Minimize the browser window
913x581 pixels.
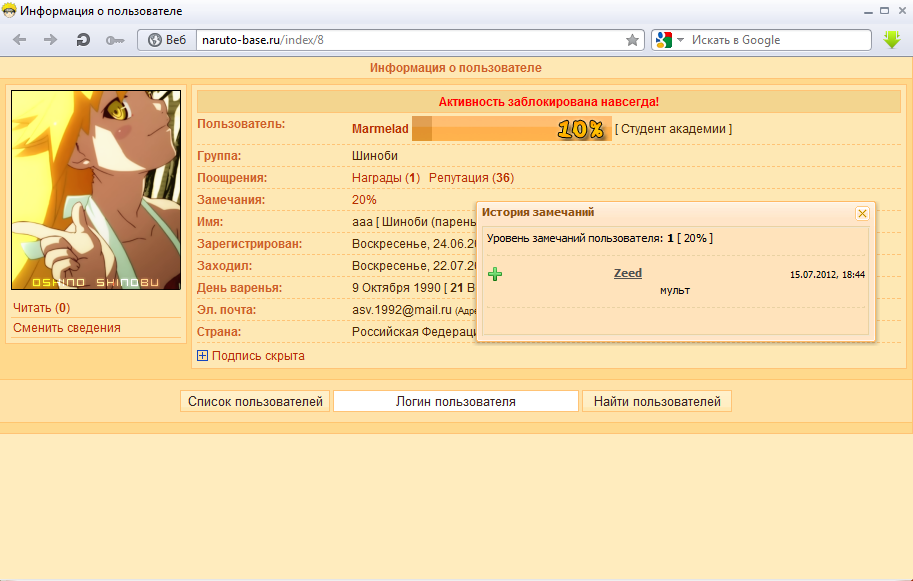tap(868, 11)
